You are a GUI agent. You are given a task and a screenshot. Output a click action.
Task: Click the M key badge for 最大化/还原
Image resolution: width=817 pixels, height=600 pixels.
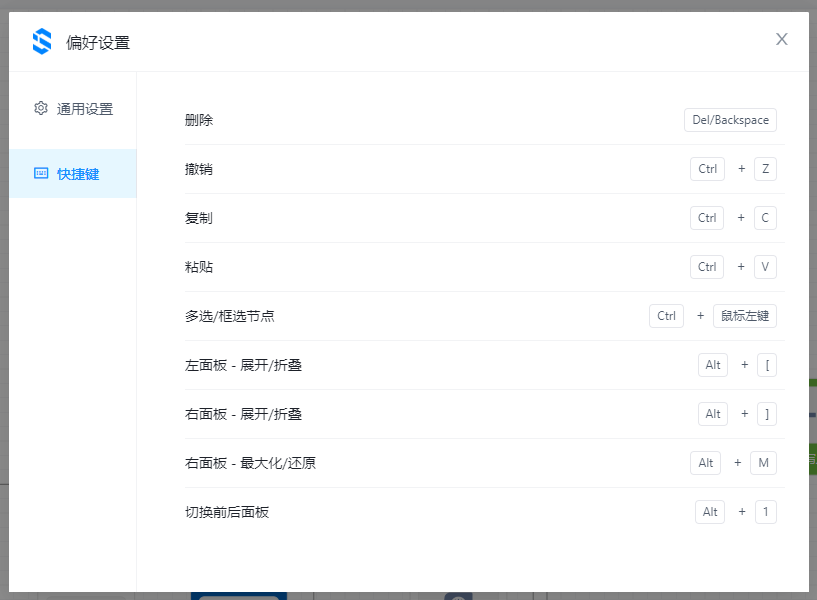(764, 463)
